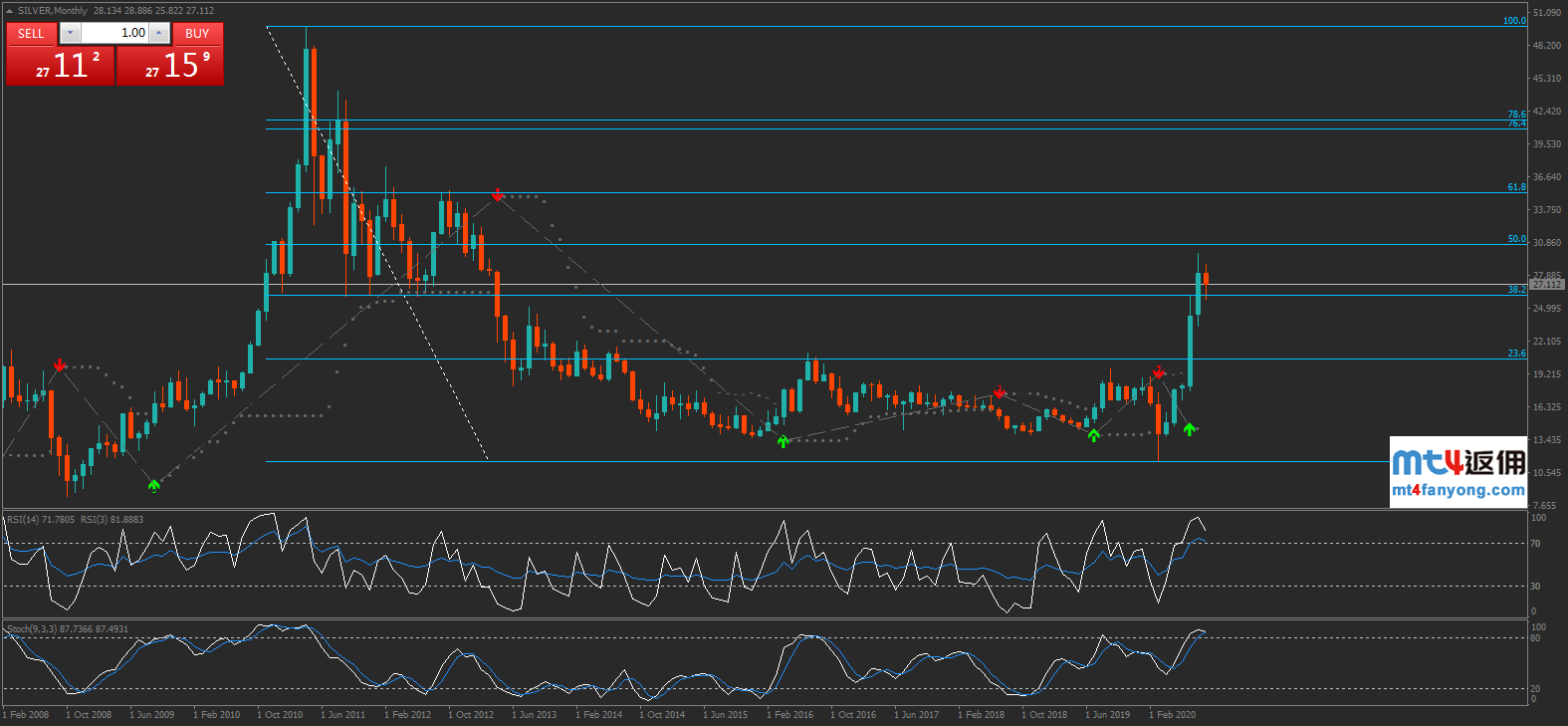The width and height of the screenshot is (1568, 726).
Task: Click the leftmost red down arrow signal
Action: (x=61, y=365)
